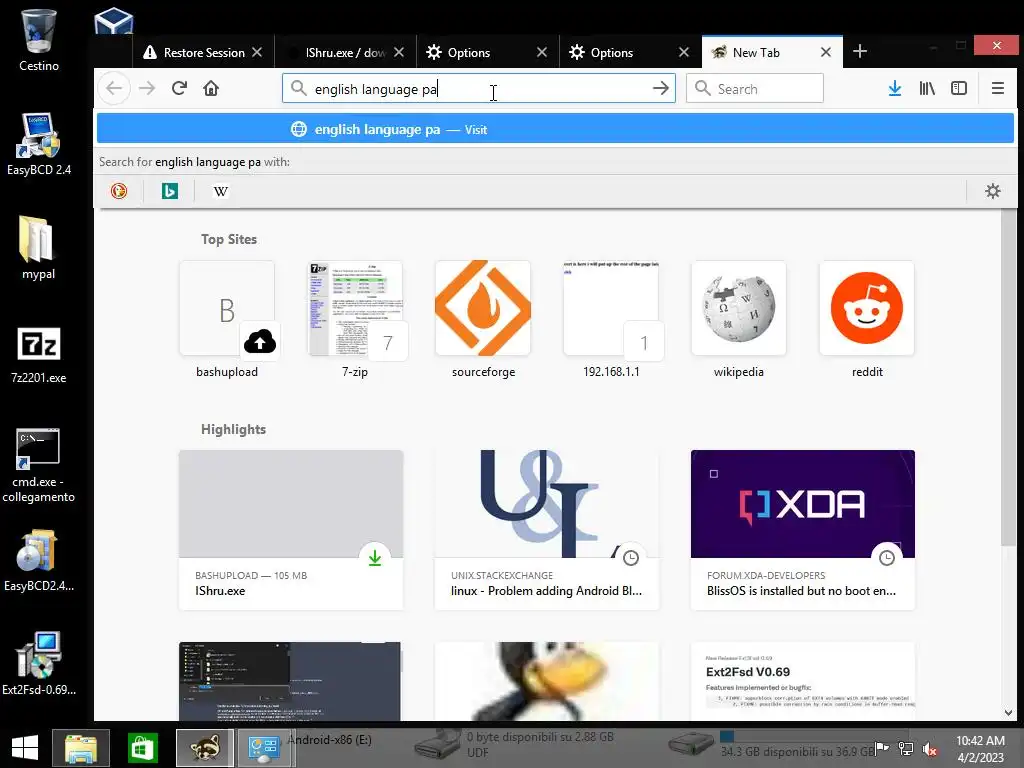Select the EasyBCD2.4 installer desktop icon
The width and height of the screenshot is (1024, 768).
(39, 560)
